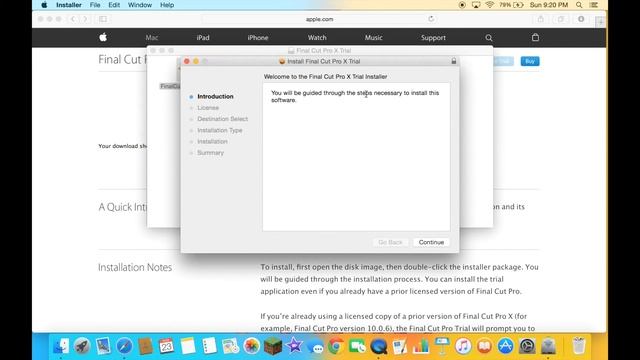Click the lock icon in the installer title bar

(x=453, y=61)
